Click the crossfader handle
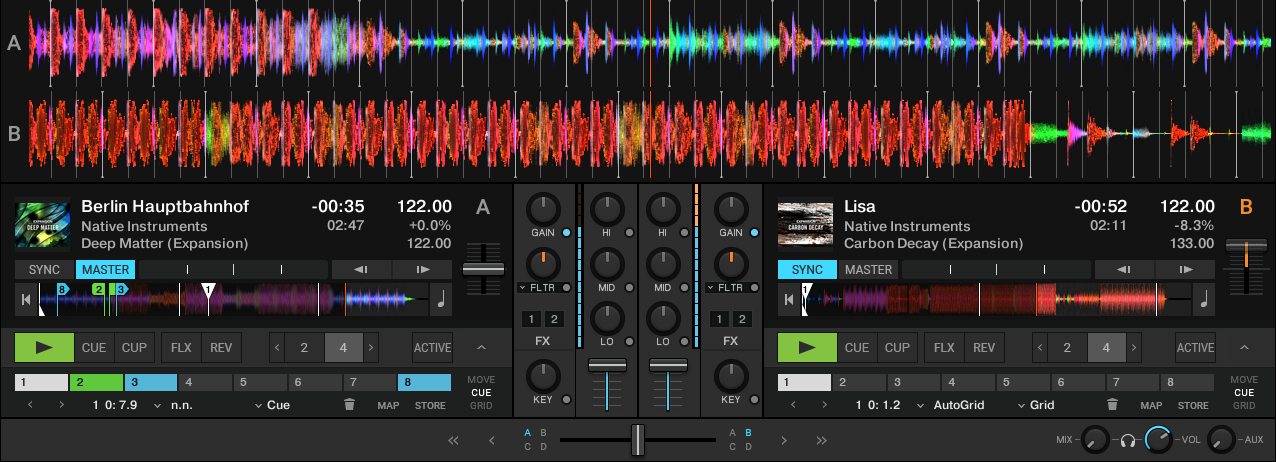1276x462 pixels. pos(637,439)
